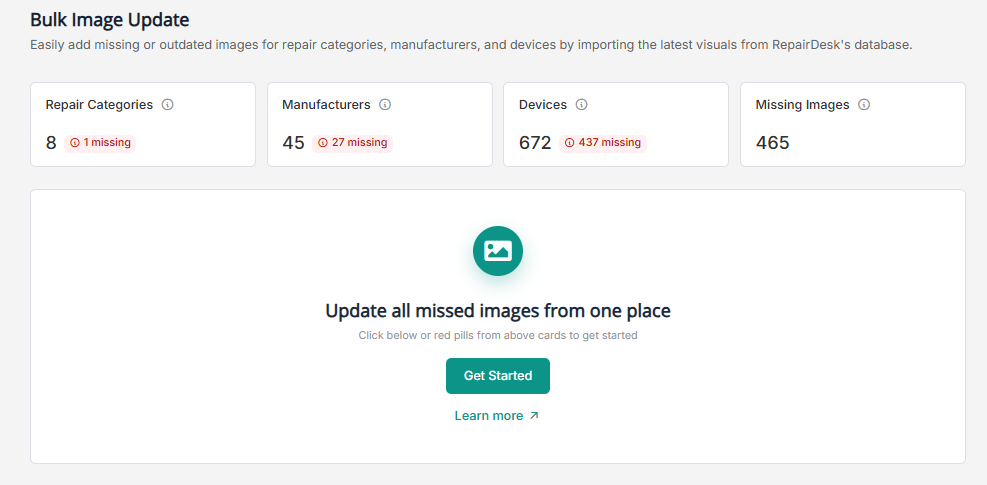Click the green circular image icon
Screen dimensions: 987x485
tap(498, 251)
